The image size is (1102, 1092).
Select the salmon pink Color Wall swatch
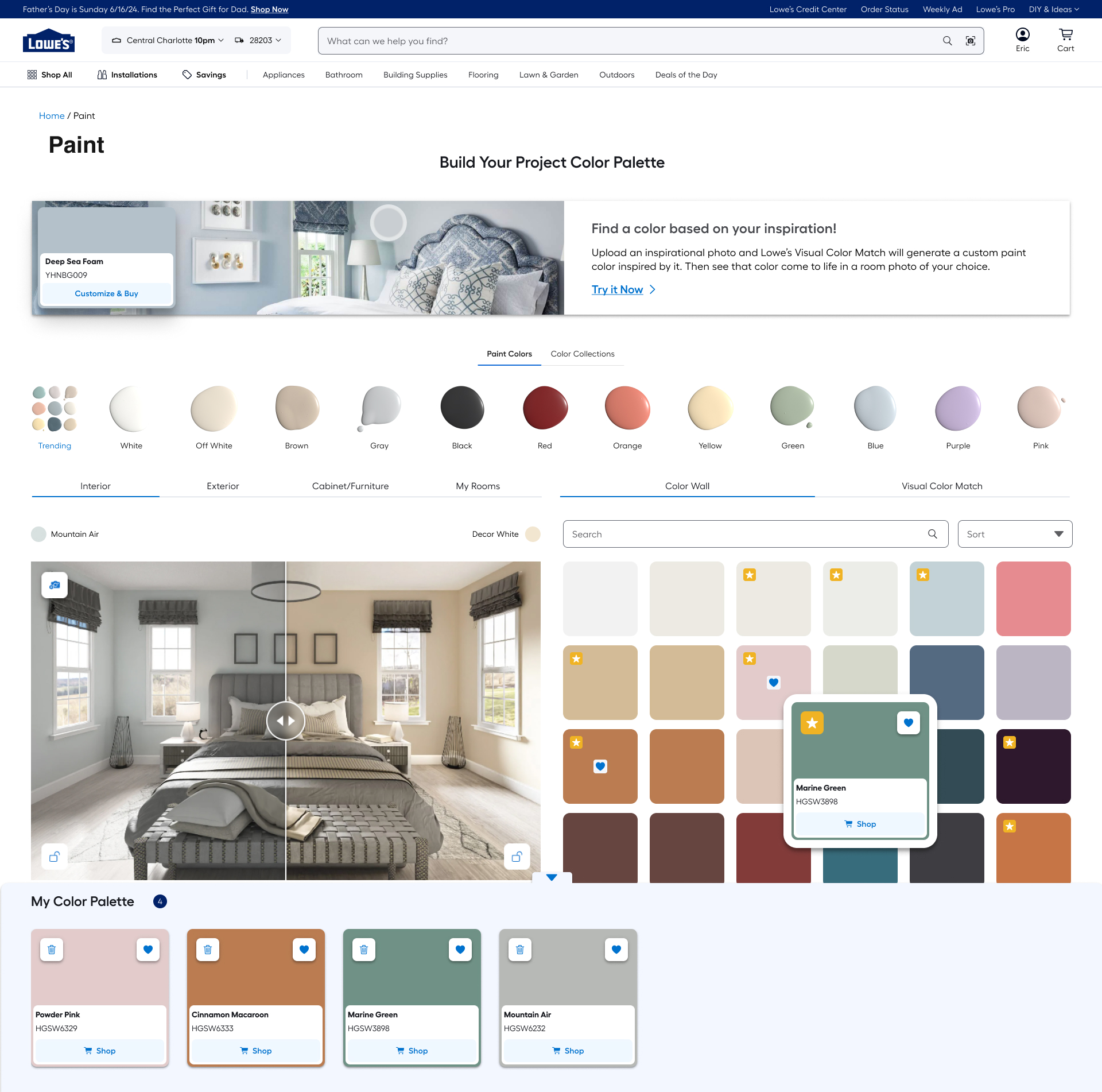pyautogui.click(x=1033, y=599)
